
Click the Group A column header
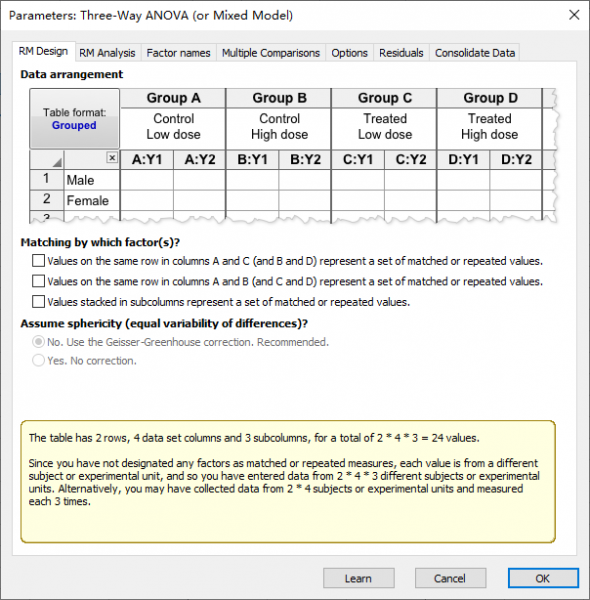(173, 98)
